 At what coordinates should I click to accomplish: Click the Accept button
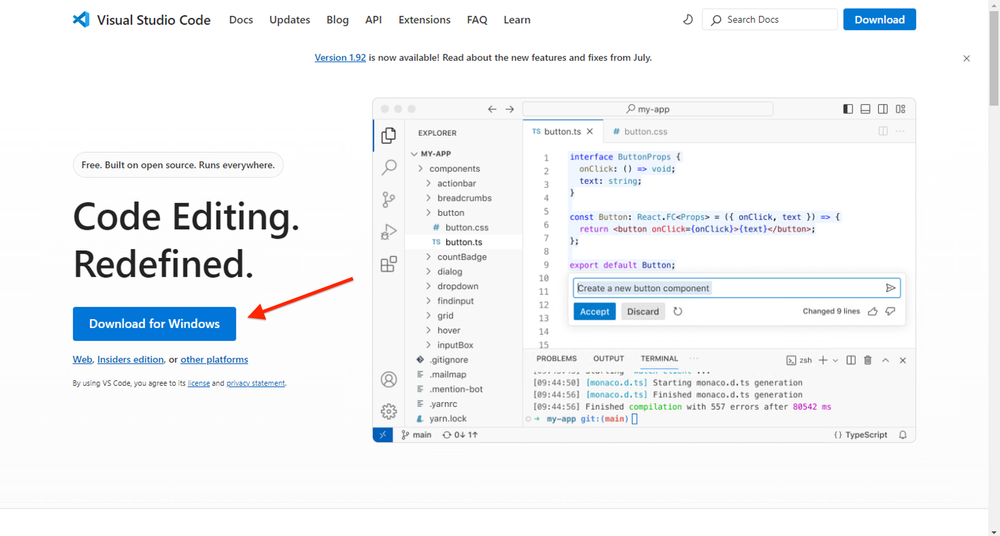[594, 311]
